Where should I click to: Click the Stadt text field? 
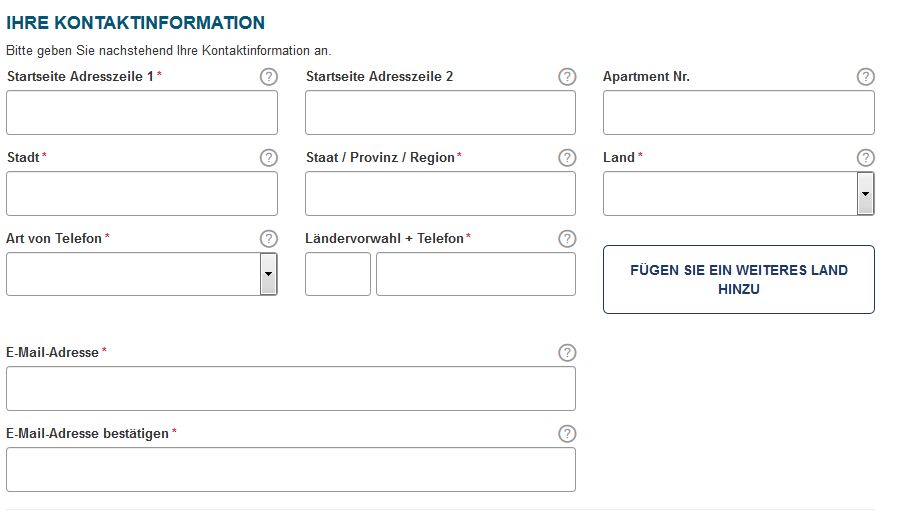(x=142, y=194)
